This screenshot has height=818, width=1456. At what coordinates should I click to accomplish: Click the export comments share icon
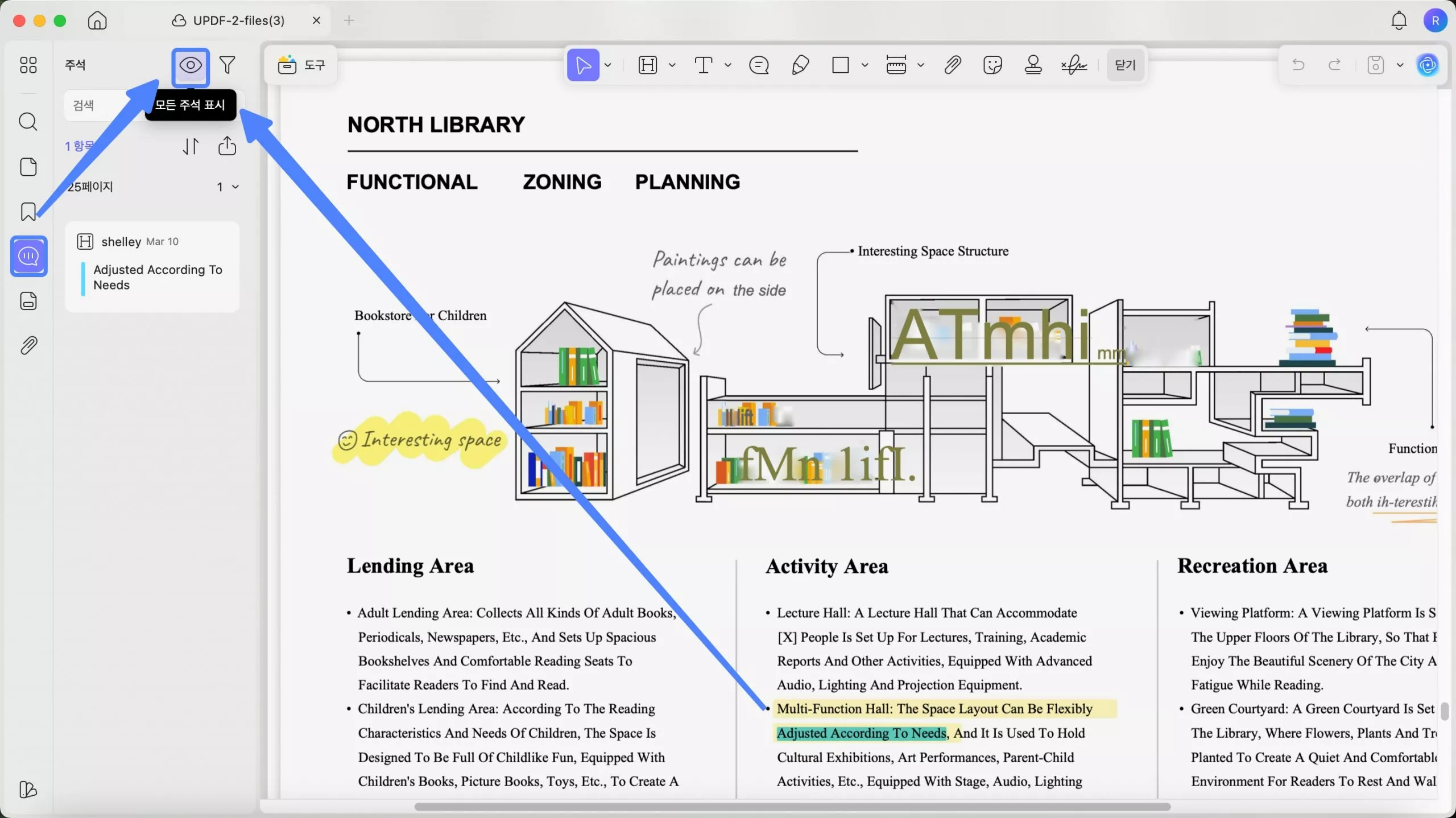[227, 146]
